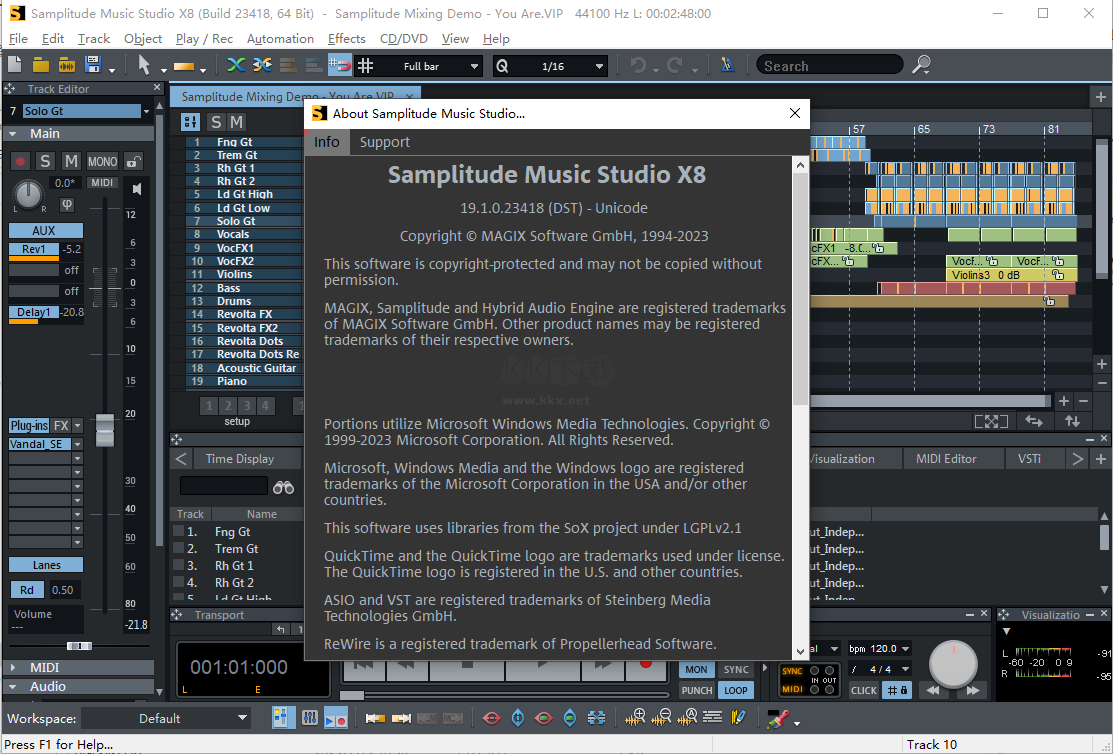Click the CLICK metronome button

click(x=864, y=690)
